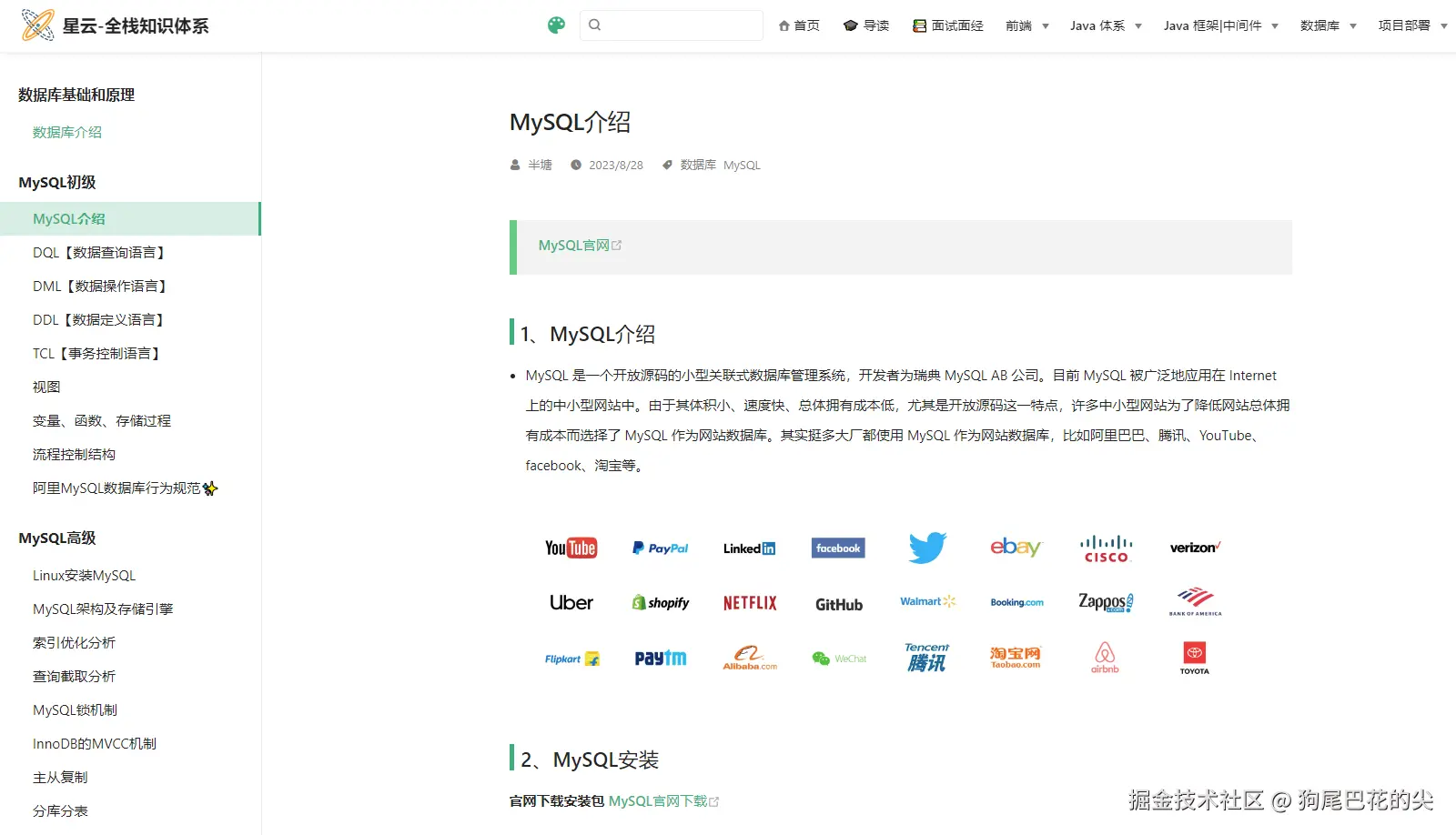The height and width of the screenshot is (835, 1456).
Task: Click the 星云 site logo icon
Action: [37, 25]
